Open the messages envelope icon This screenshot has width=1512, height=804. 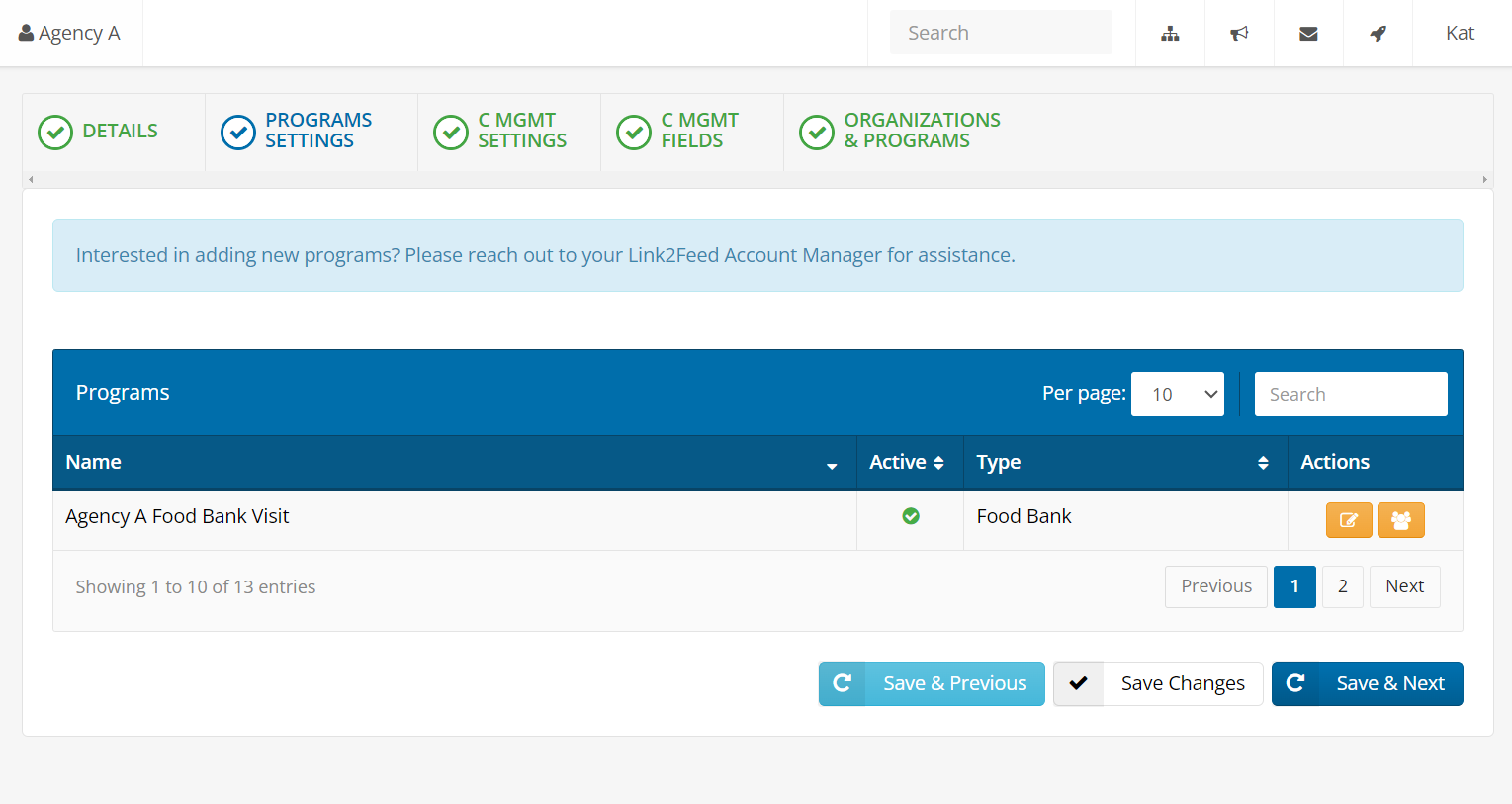coord(1308,34)
